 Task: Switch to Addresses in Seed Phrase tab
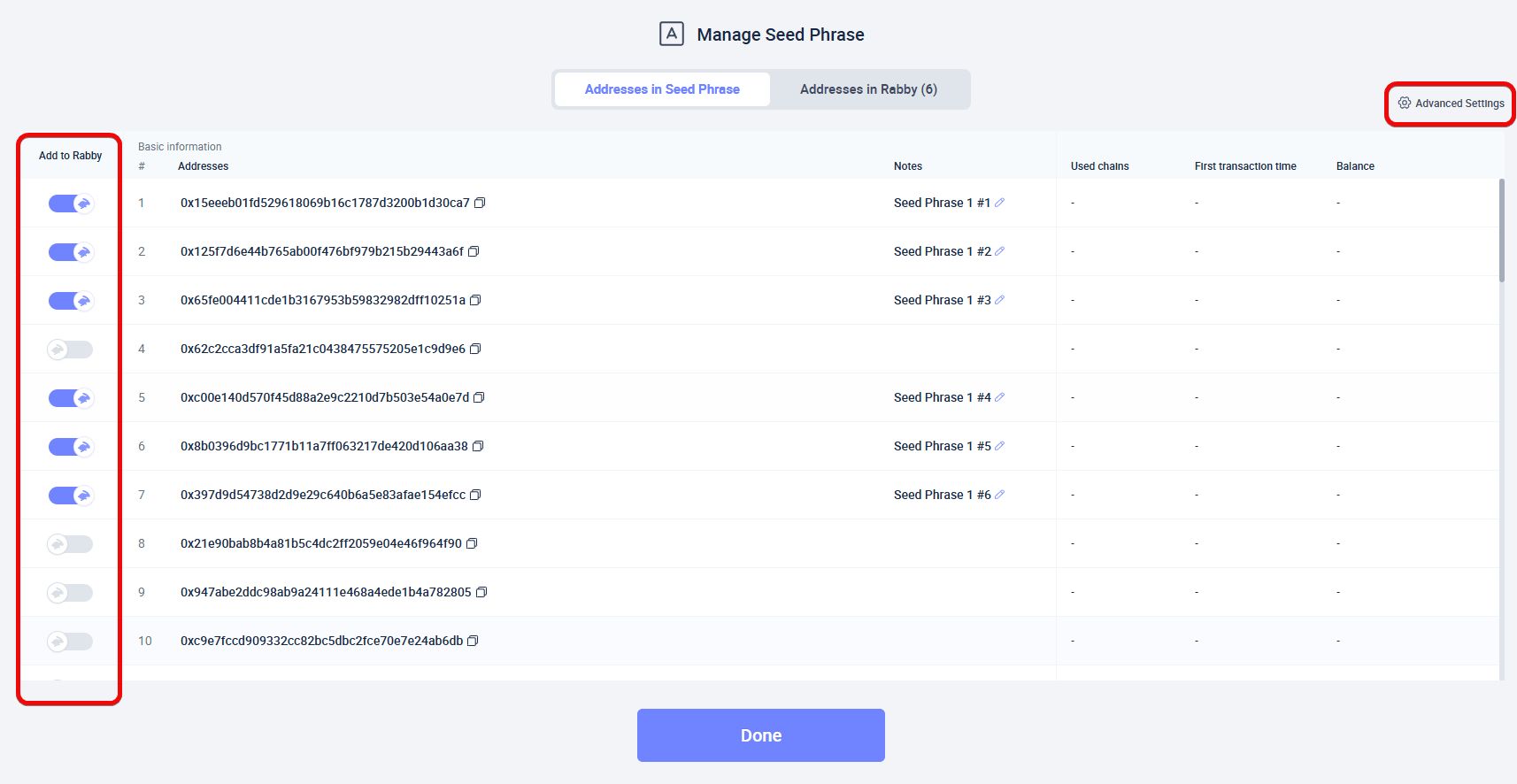point(662,89)
